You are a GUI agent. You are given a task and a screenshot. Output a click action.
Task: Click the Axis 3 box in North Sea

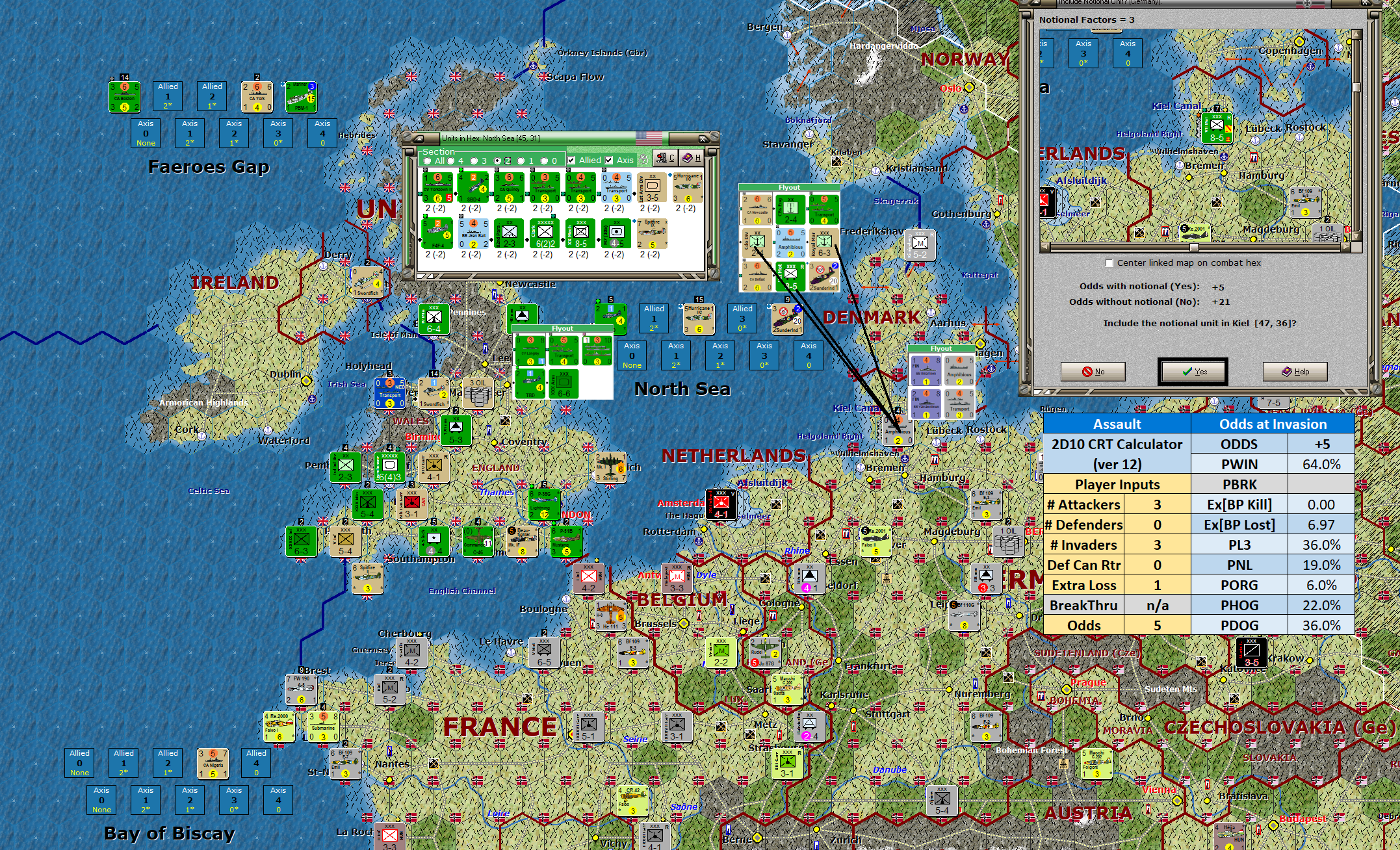point(764,355)
